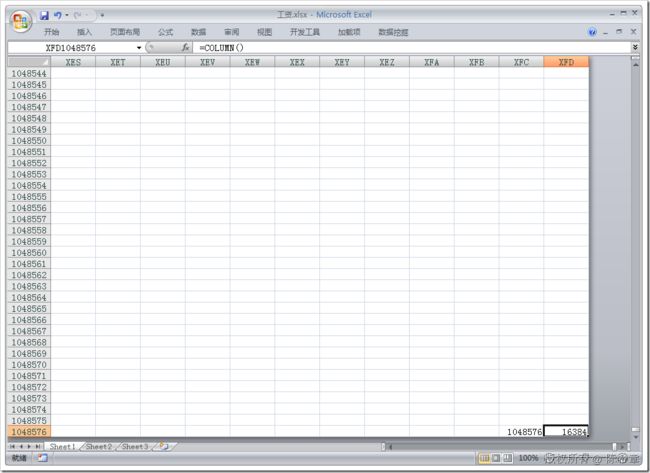The width and height of the screenshot is (650, 473).
Task: Open the Name Box dropdown arrow
Action: pyautogui.click(x=139, y=48)
